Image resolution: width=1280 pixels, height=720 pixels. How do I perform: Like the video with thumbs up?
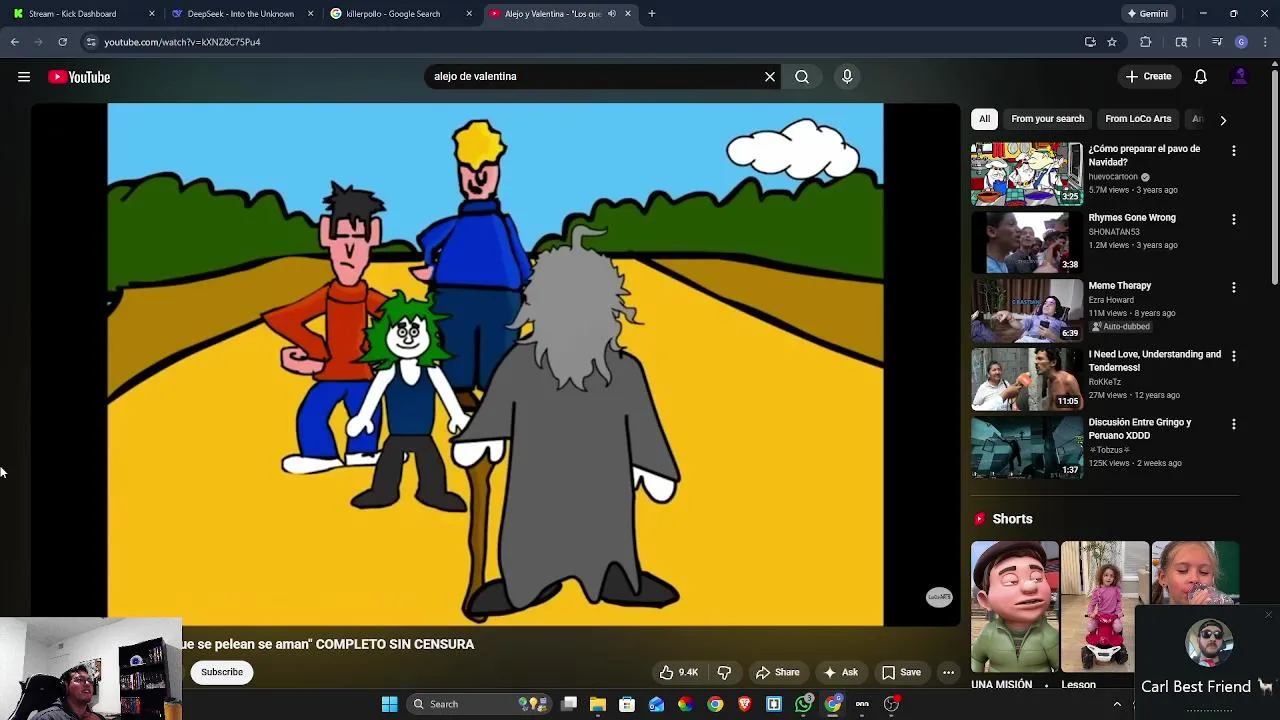[678, 672]
